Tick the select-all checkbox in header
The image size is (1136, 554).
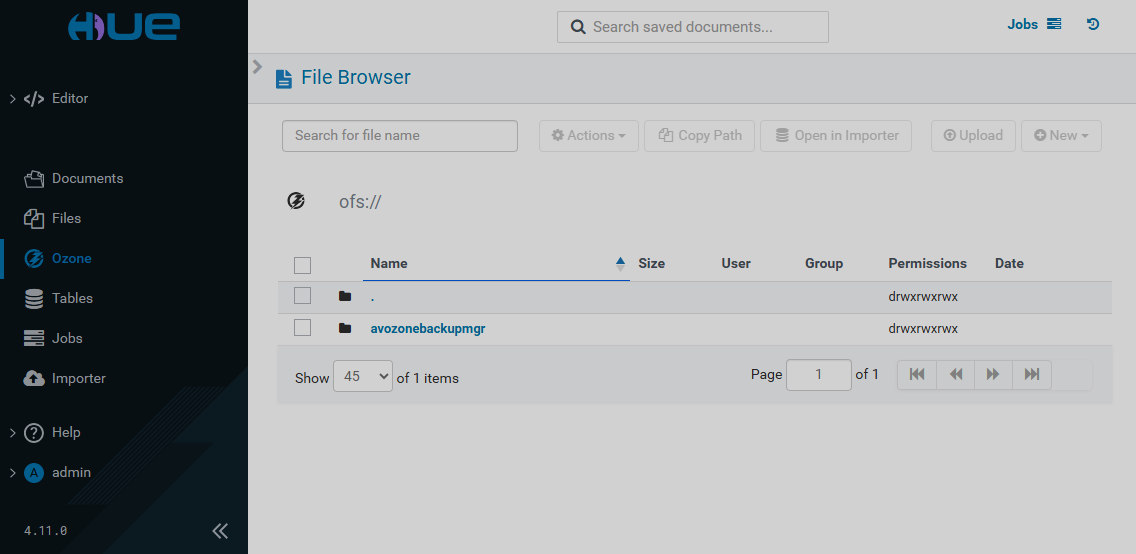pos(303,265)
